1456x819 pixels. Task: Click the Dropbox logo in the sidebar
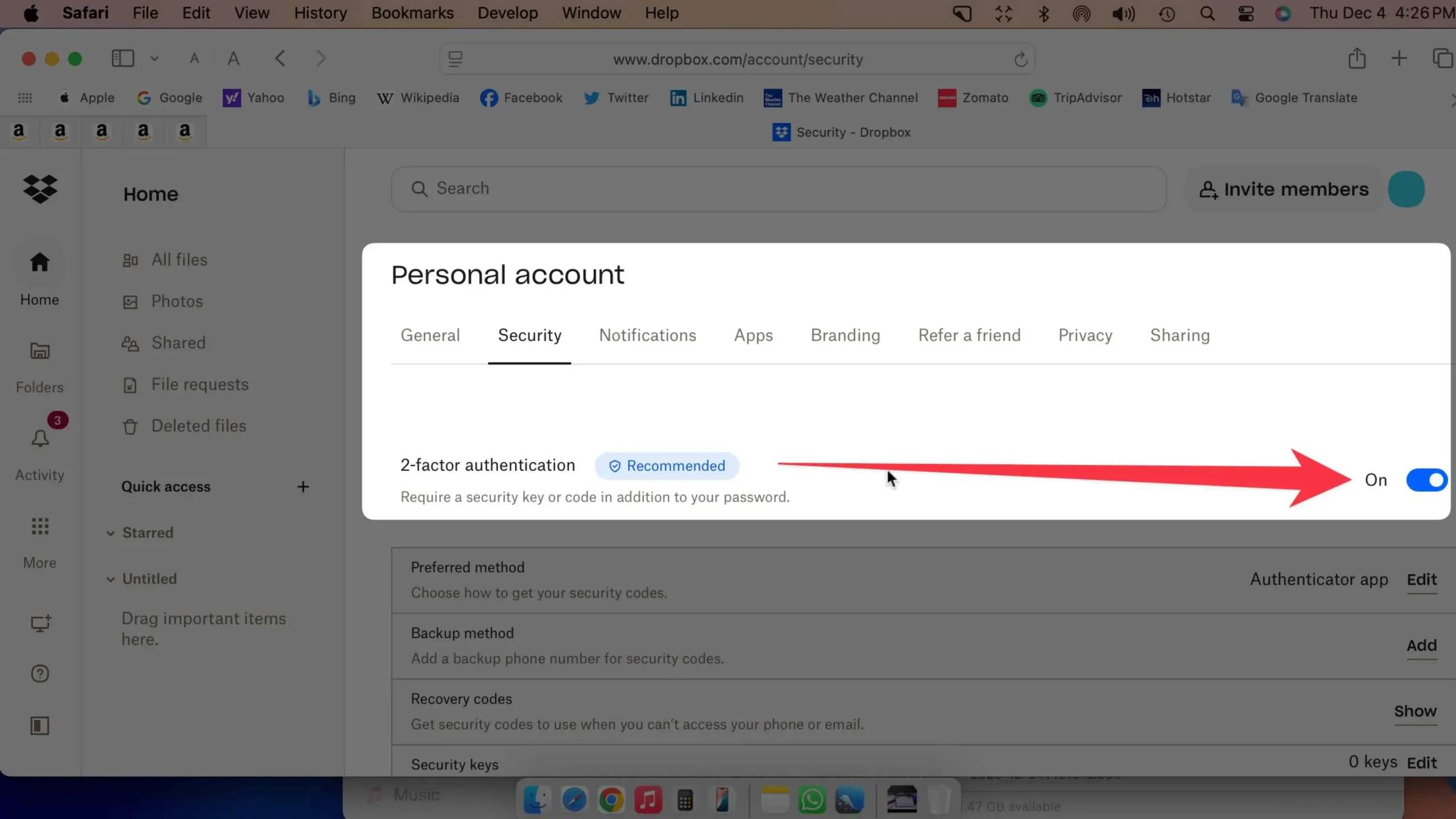pyautogui.click(x=39, y=189)
